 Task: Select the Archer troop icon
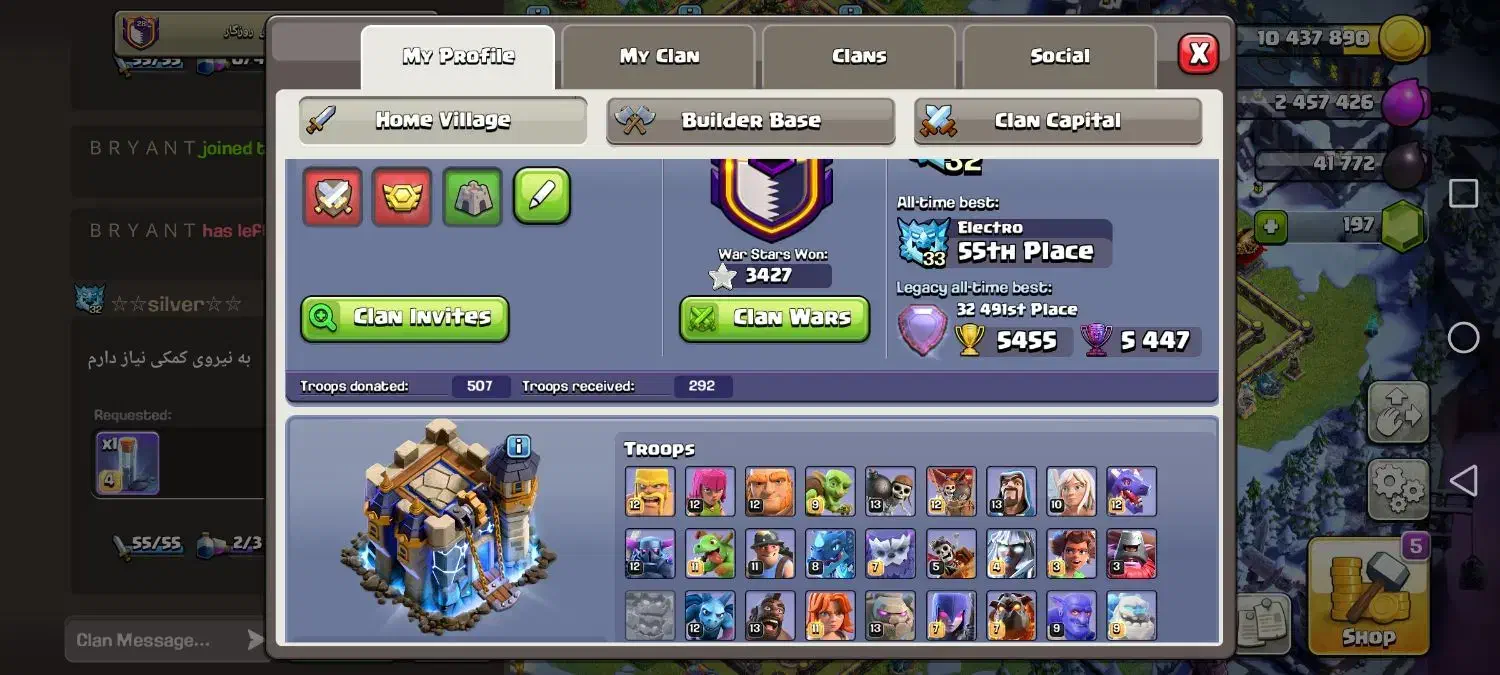pos(710,492)
